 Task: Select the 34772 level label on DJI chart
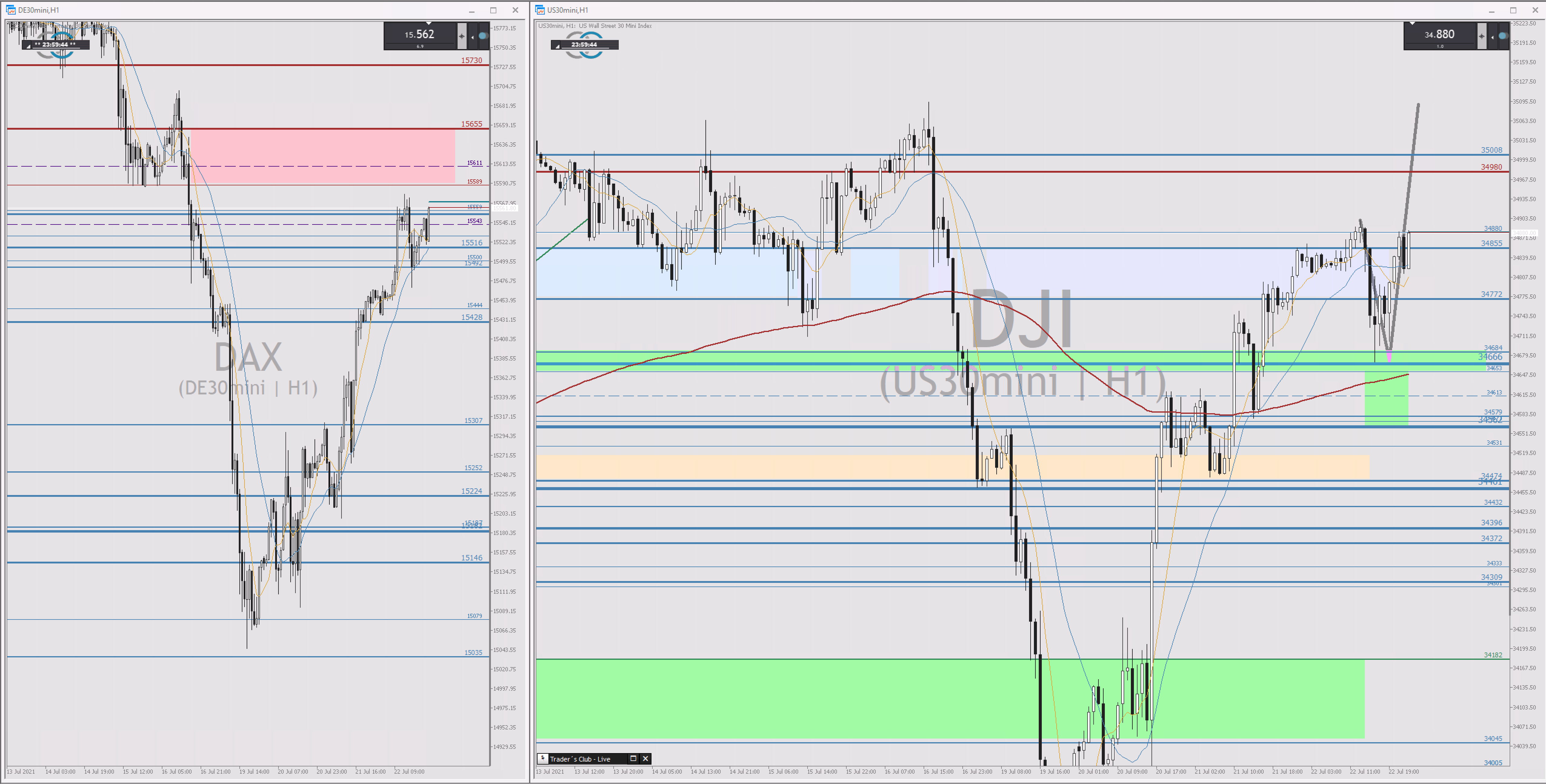[1491, 294]
